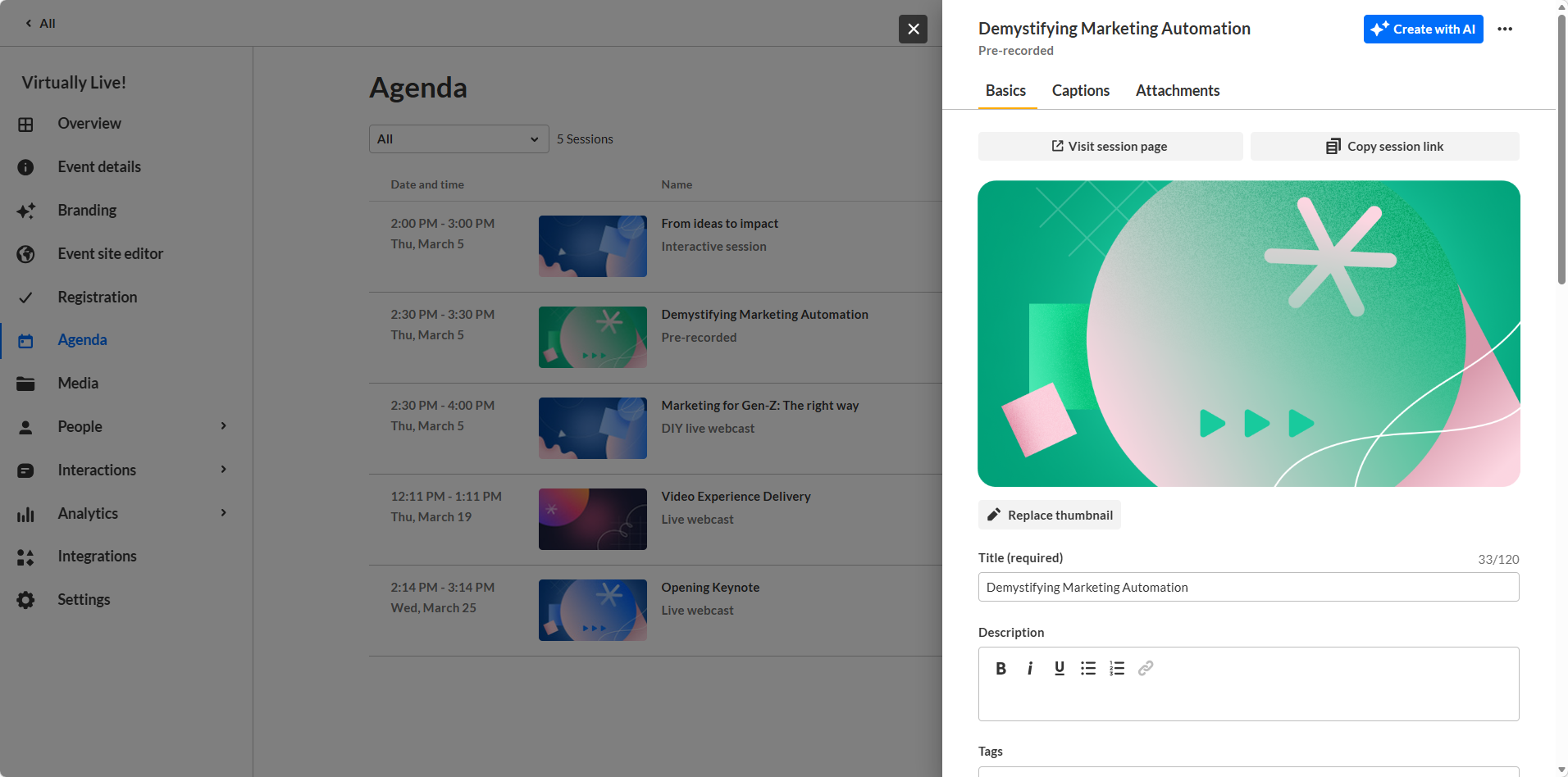
Task: Switch to the Basics tab
Action: (1005, 91)
